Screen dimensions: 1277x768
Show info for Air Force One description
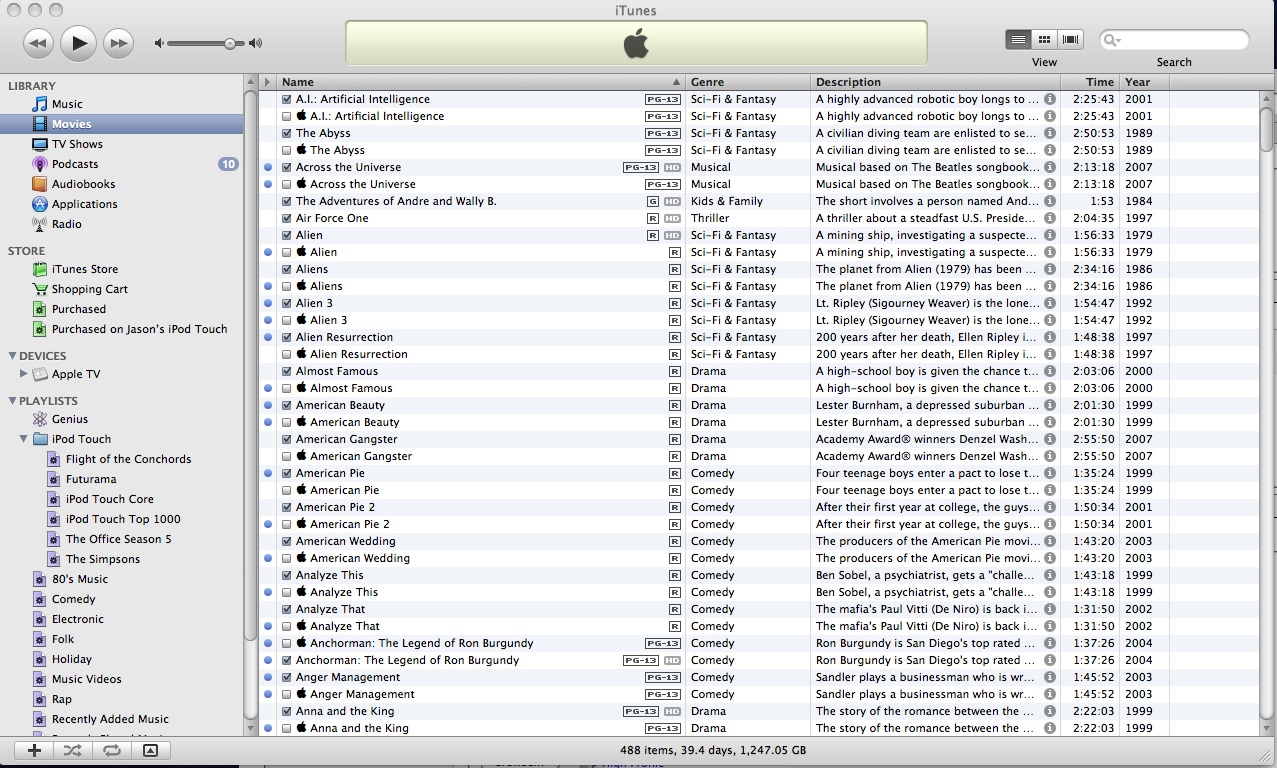pyautogui.click(x=1050, y=218)
